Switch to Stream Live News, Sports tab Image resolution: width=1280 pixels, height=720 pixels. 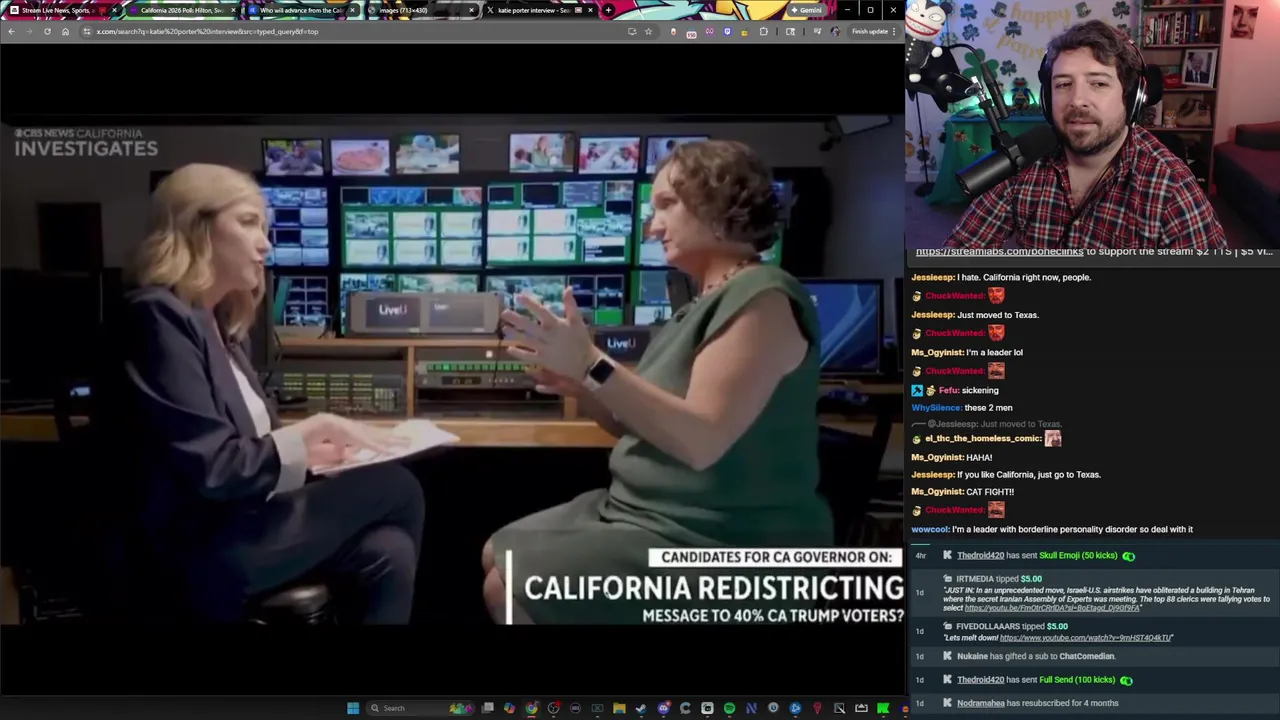coord(60,10)
